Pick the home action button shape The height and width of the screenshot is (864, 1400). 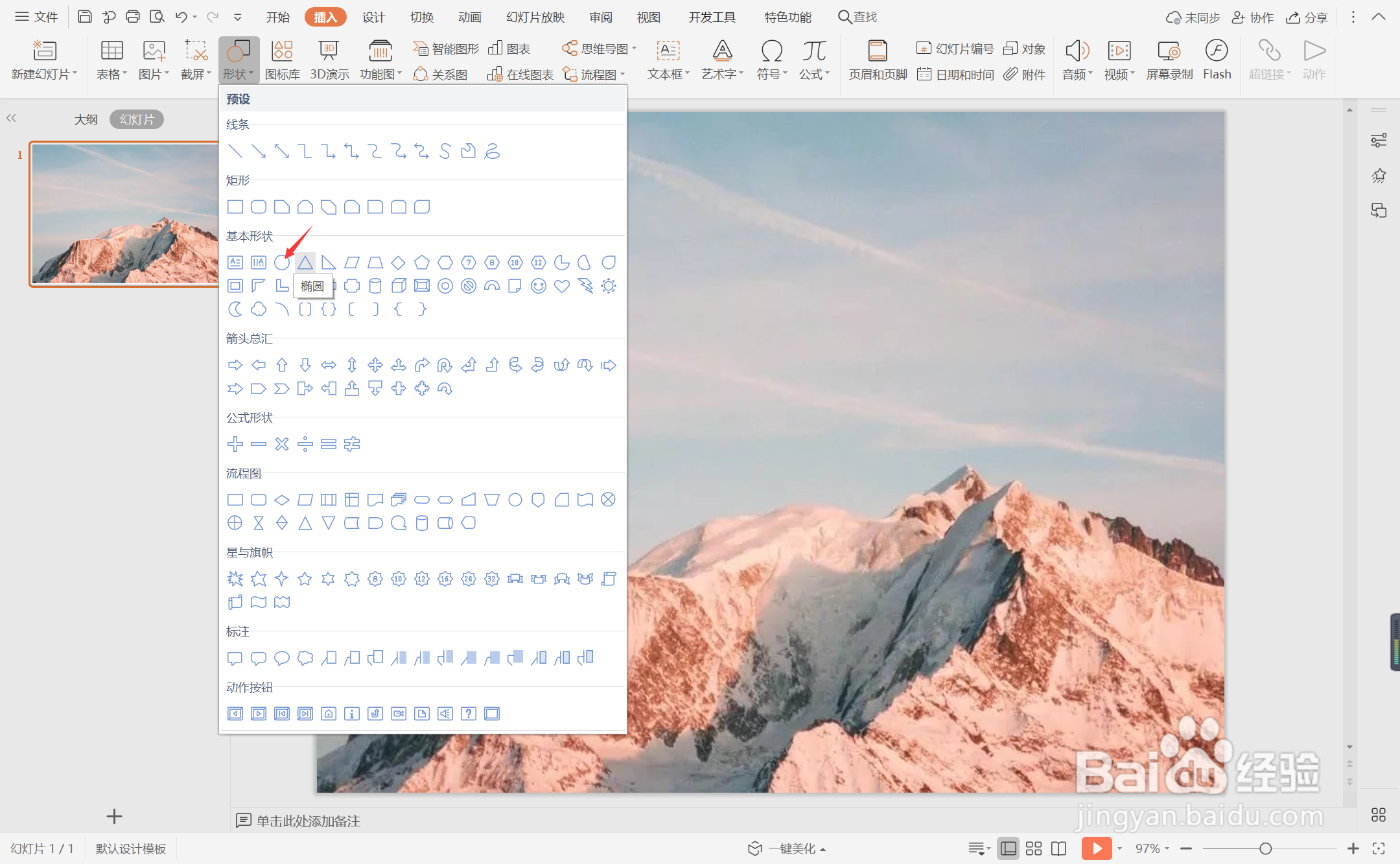pyautogui.click(x=329, y=714)
